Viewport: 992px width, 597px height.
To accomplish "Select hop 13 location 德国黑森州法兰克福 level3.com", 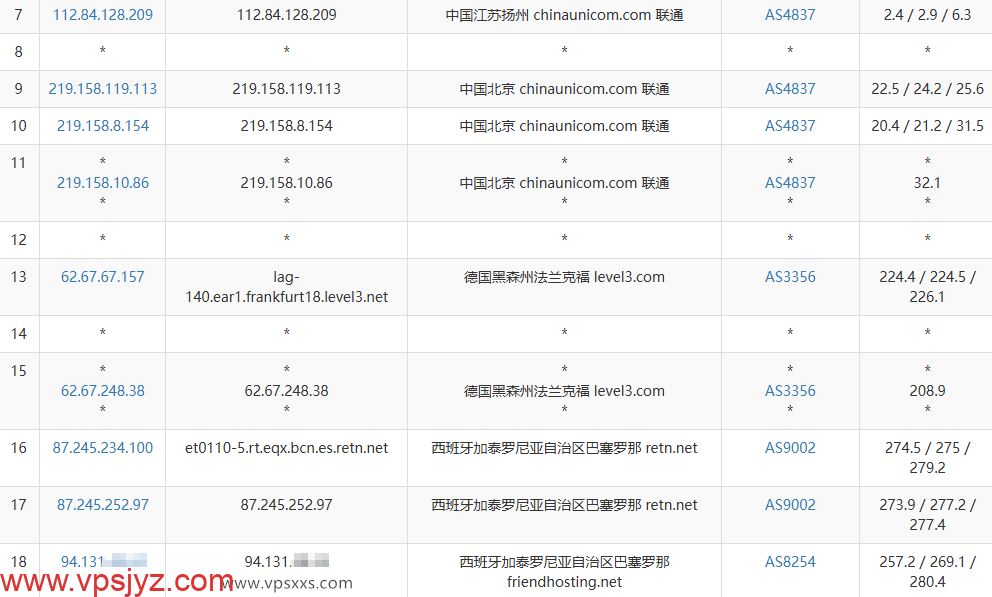I will [x=564, y=277].
